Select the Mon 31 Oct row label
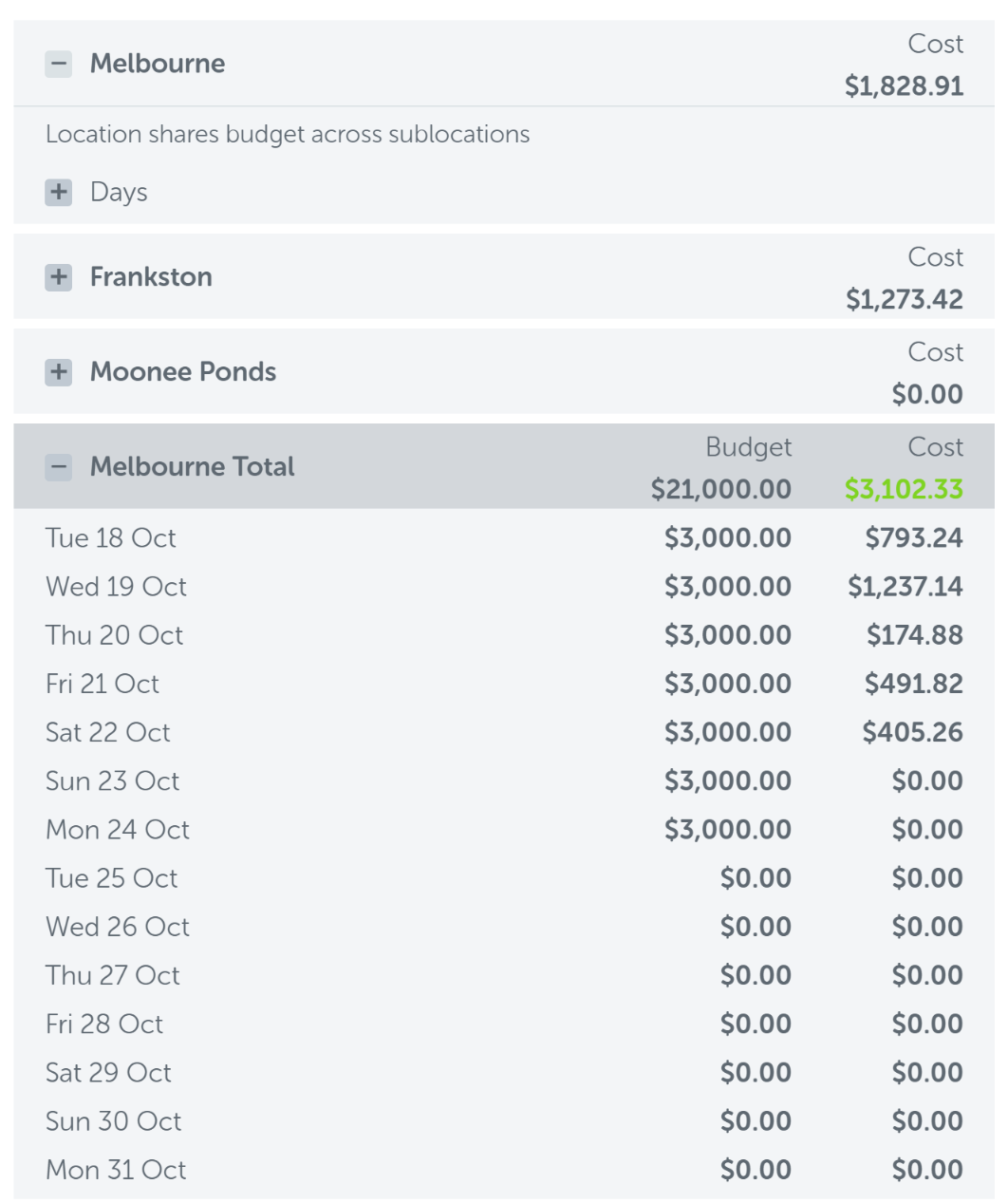Viewport: 1008px width, 1203px height. click(x=116, y=1170)
